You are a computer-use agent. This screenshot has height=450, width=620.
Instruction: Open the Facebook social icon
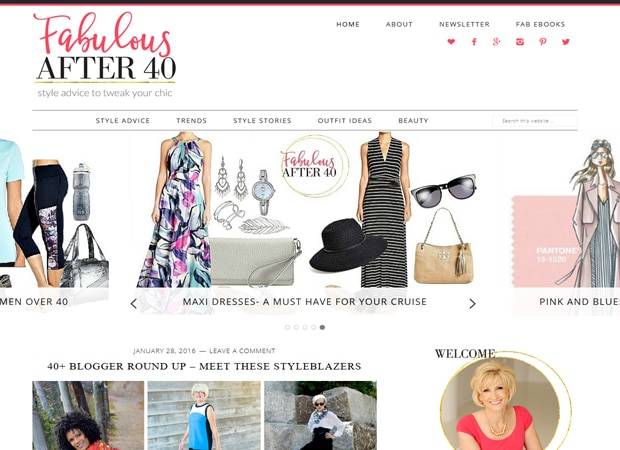(474, 42)
